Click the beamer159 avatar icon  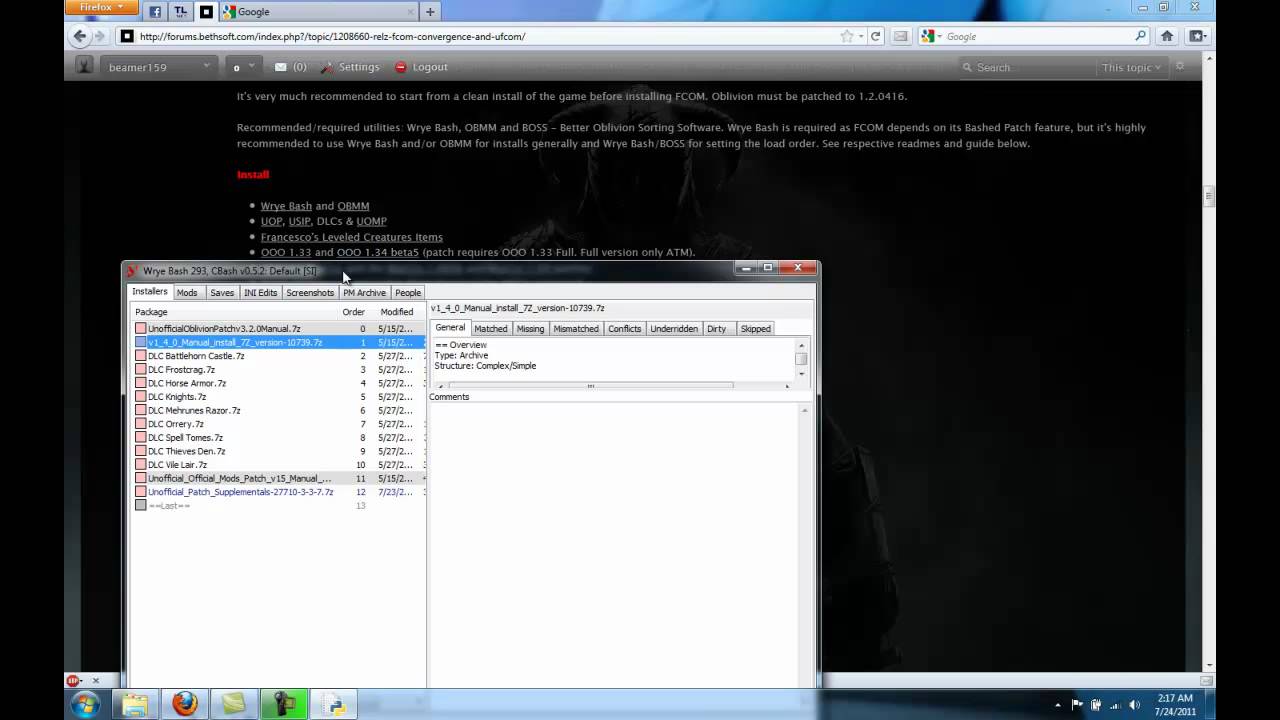(x=85, y=66)
